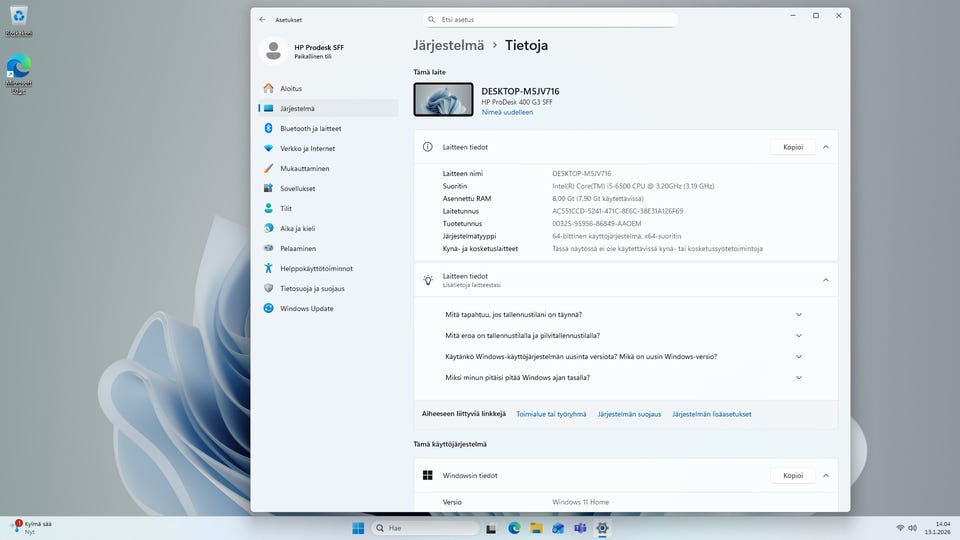The image size is (960, 540).
Task: Open Mukauttaminen personalization section
Action: point(304,168)
